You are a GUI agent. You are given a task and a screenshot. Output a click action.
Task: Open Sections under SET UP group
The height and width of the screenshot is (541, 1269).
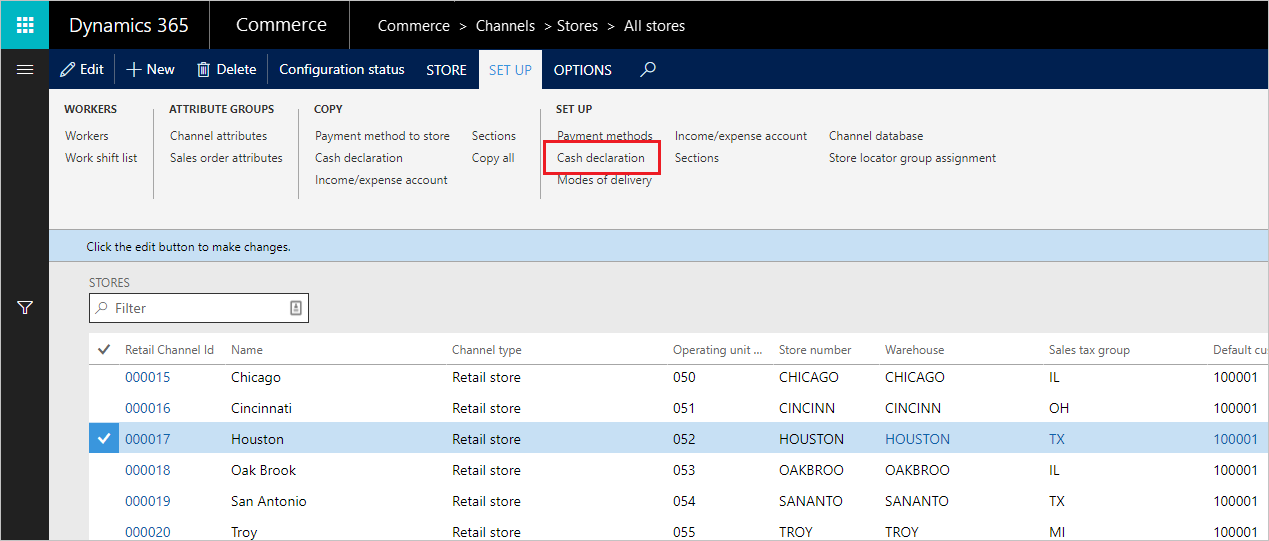(x=697, y=158)
